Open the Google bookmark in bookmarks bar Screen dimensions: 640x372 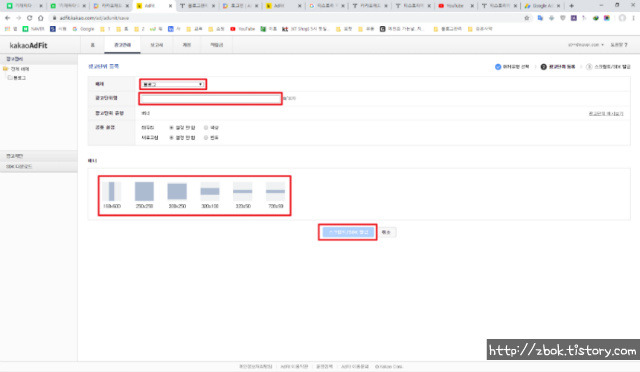pos(83,29)
